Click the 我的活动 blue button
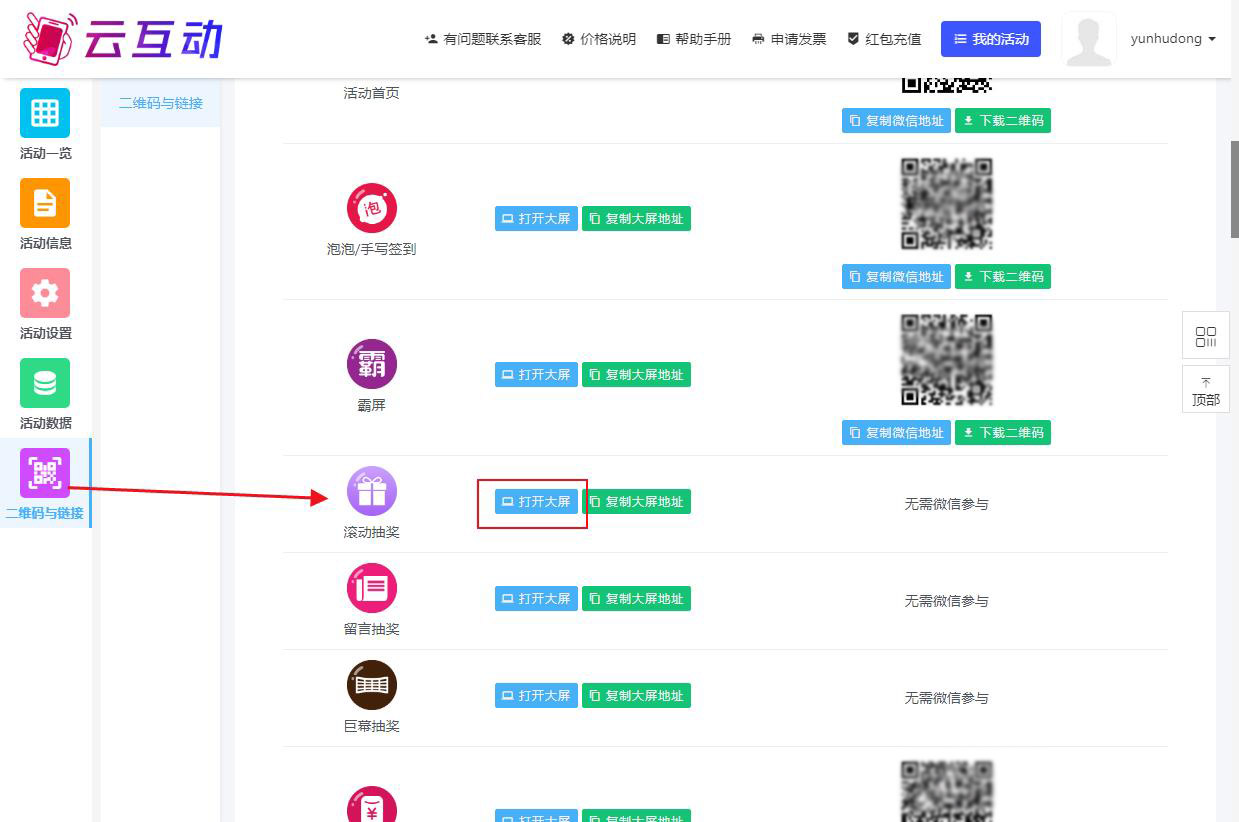The width and height of the screenshot is (1239, 822). 991,39
